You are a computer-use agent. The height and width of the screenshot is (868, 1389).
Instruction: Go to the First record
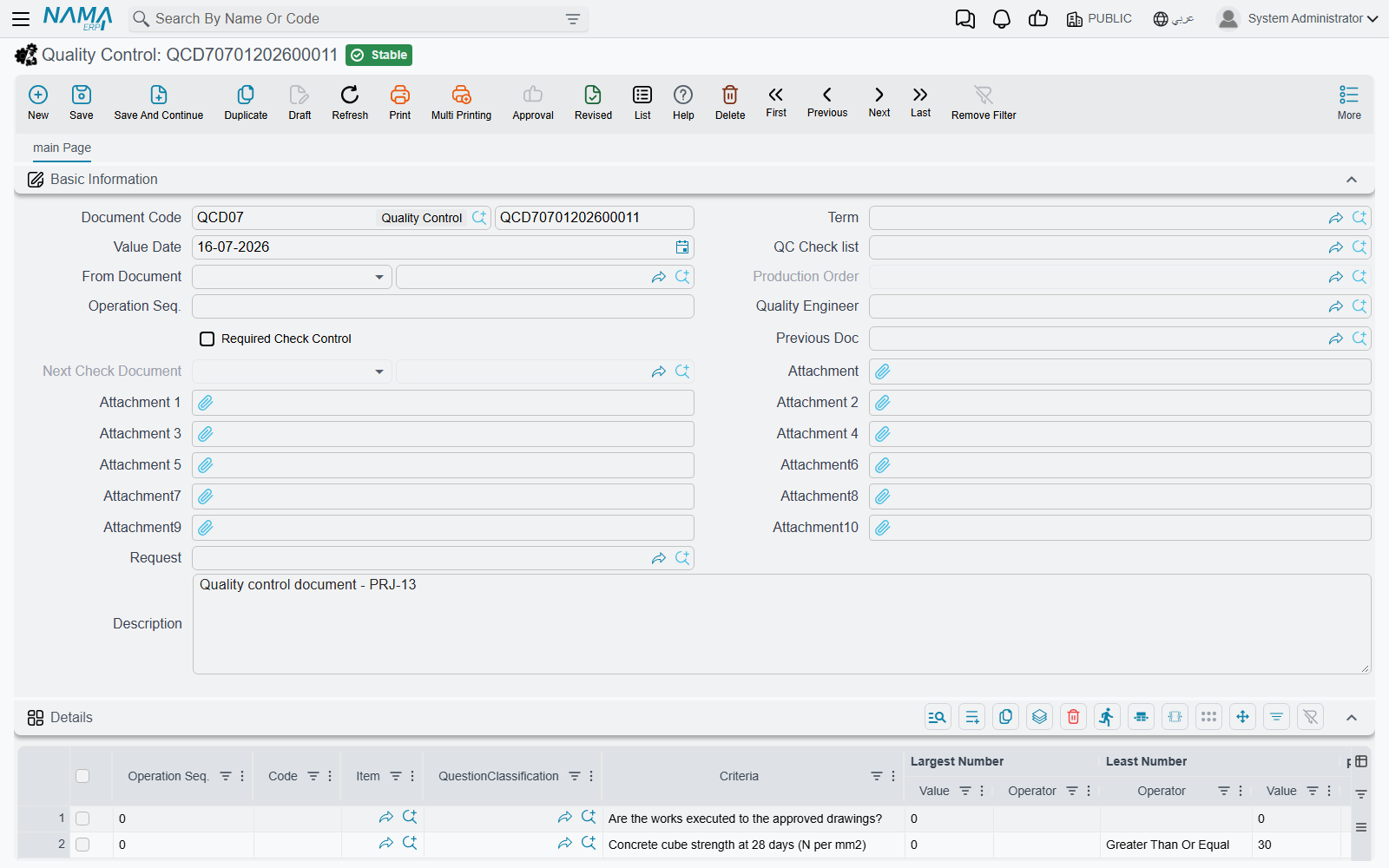click(776, 102)
